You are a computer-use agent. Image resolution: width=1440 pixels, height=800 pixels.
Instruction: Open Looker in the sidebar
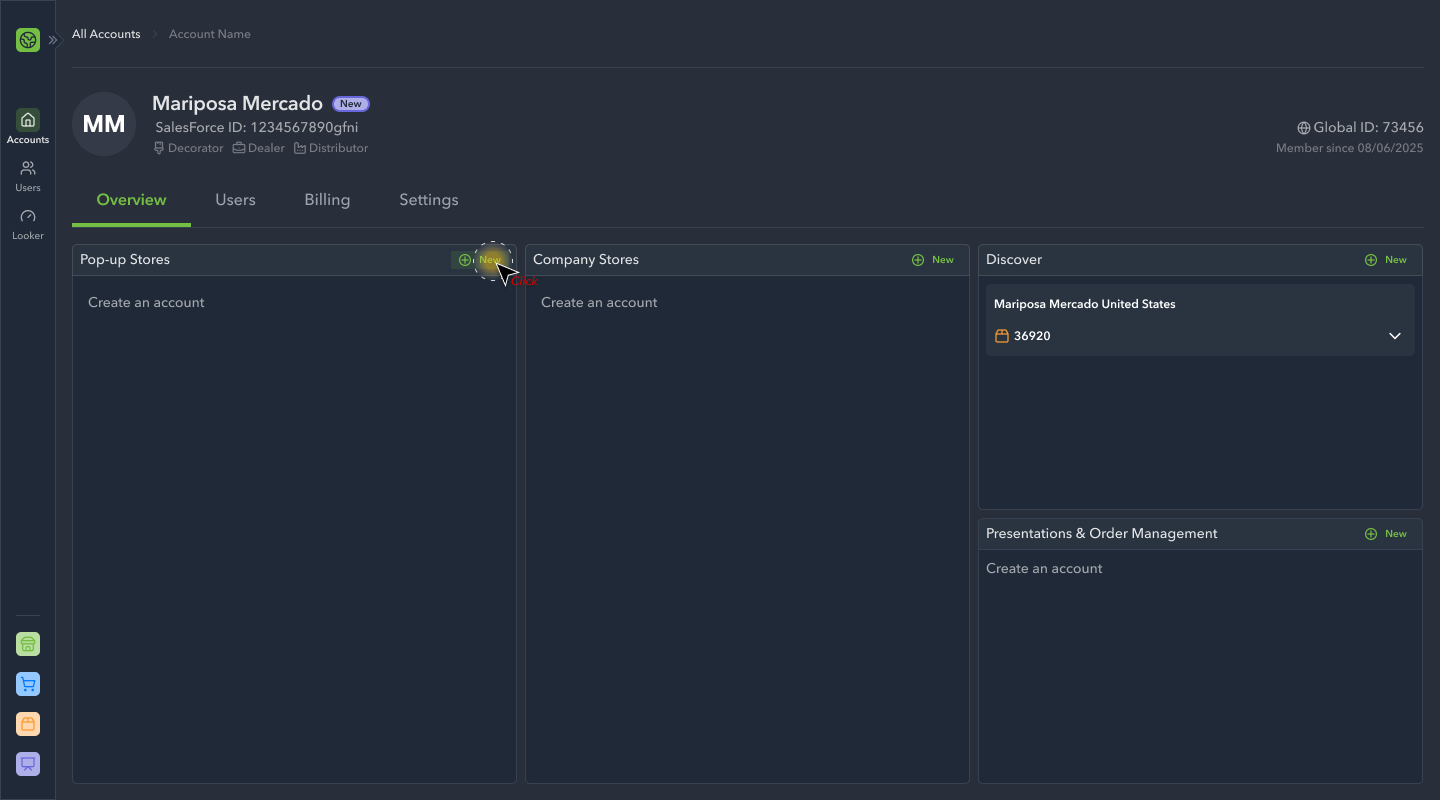coord(28,224)
